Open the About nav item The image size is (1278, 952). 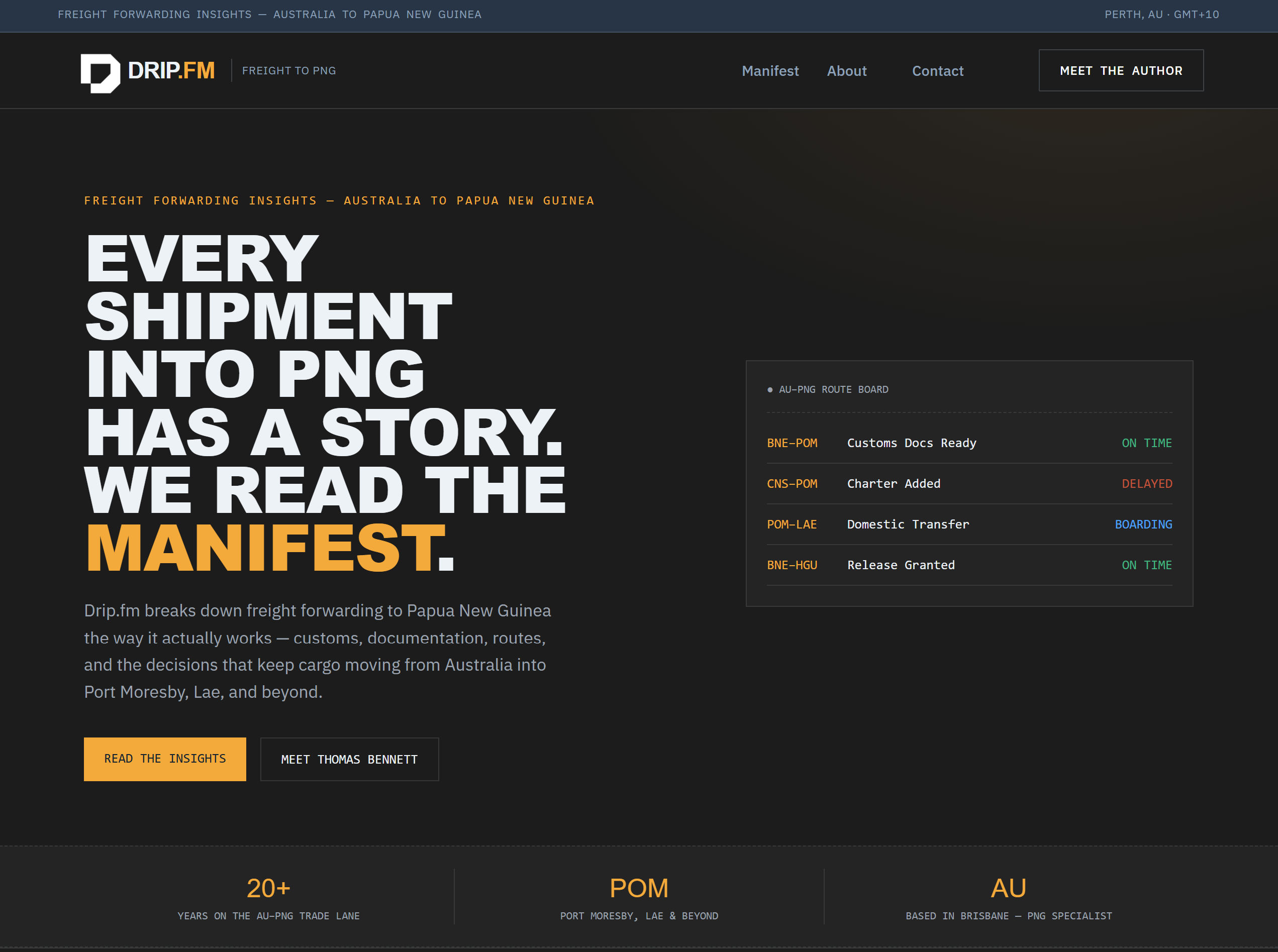click(847, 71)
